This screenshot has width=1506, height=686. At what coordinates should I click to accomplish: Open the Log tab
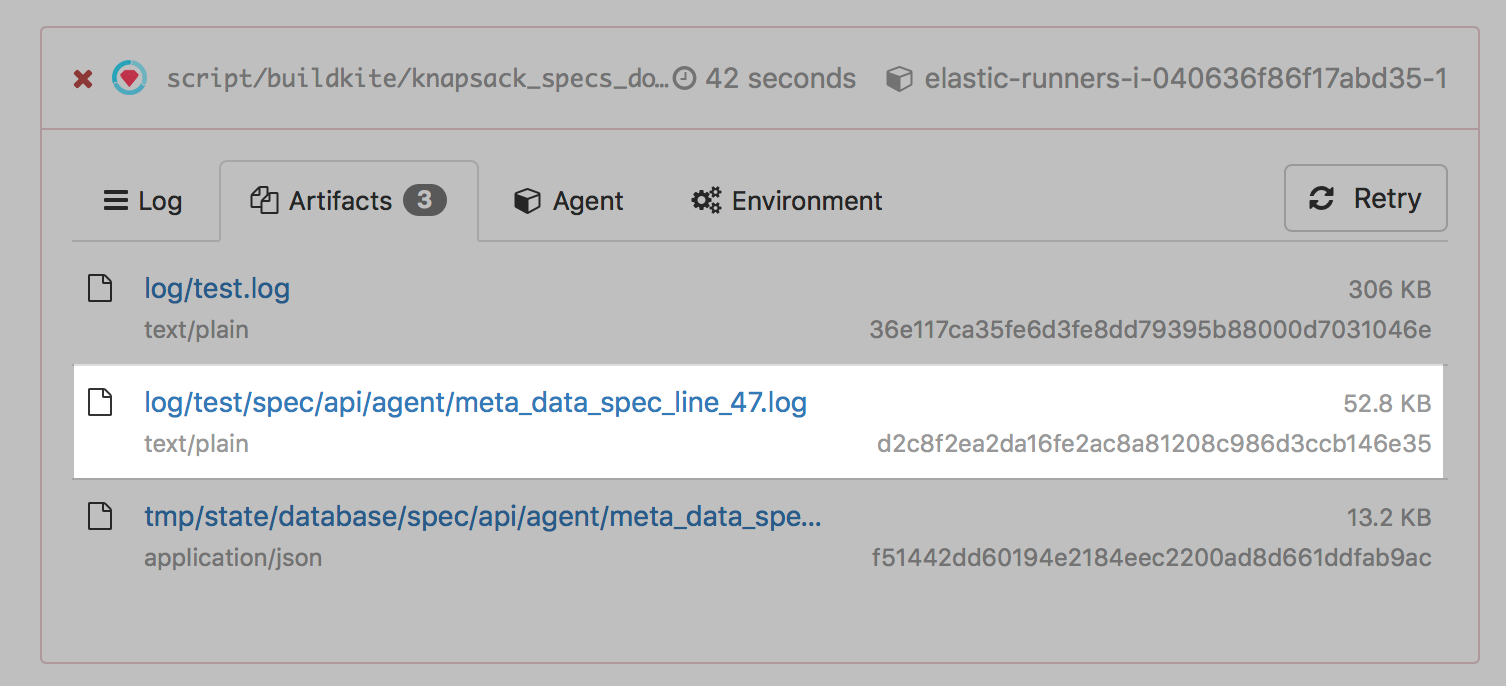(x=143, y=201)
